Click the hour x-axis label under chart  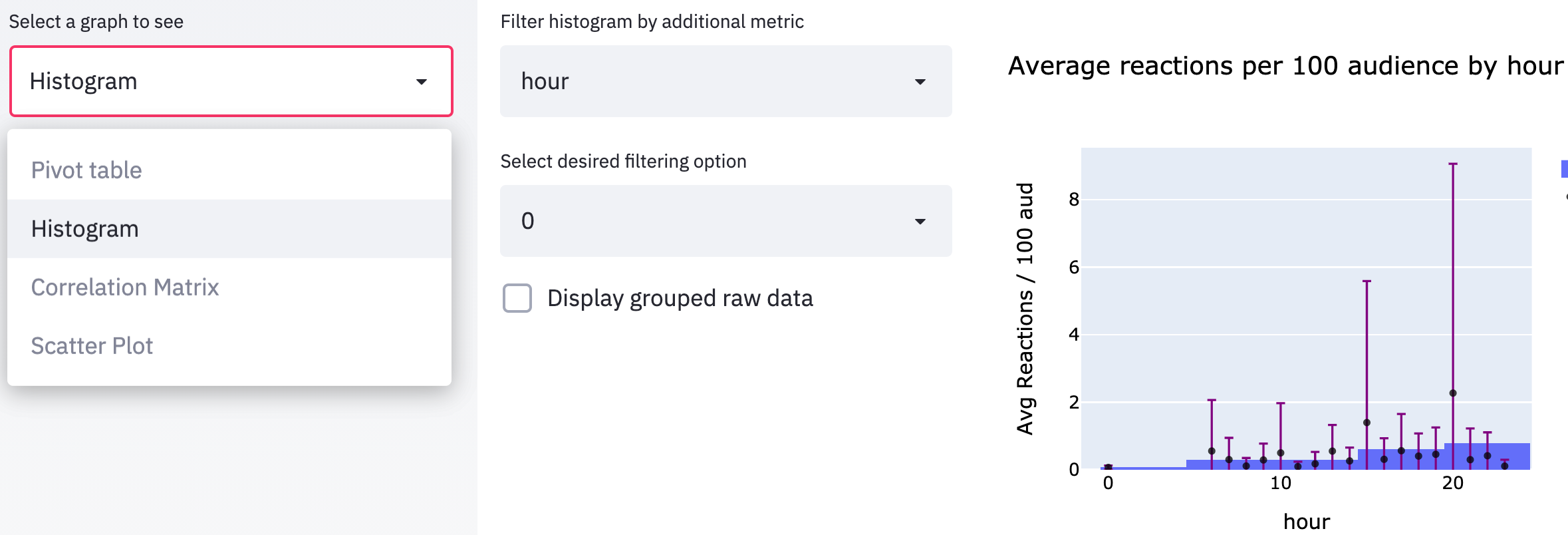(x=1307, y=521)
